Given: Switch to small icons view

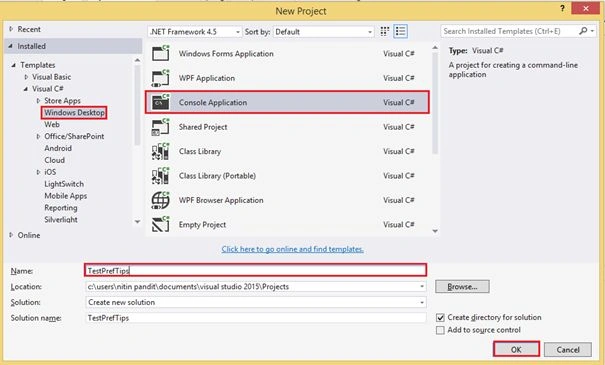Looking at the screenshot, I should tap(384, 31).
